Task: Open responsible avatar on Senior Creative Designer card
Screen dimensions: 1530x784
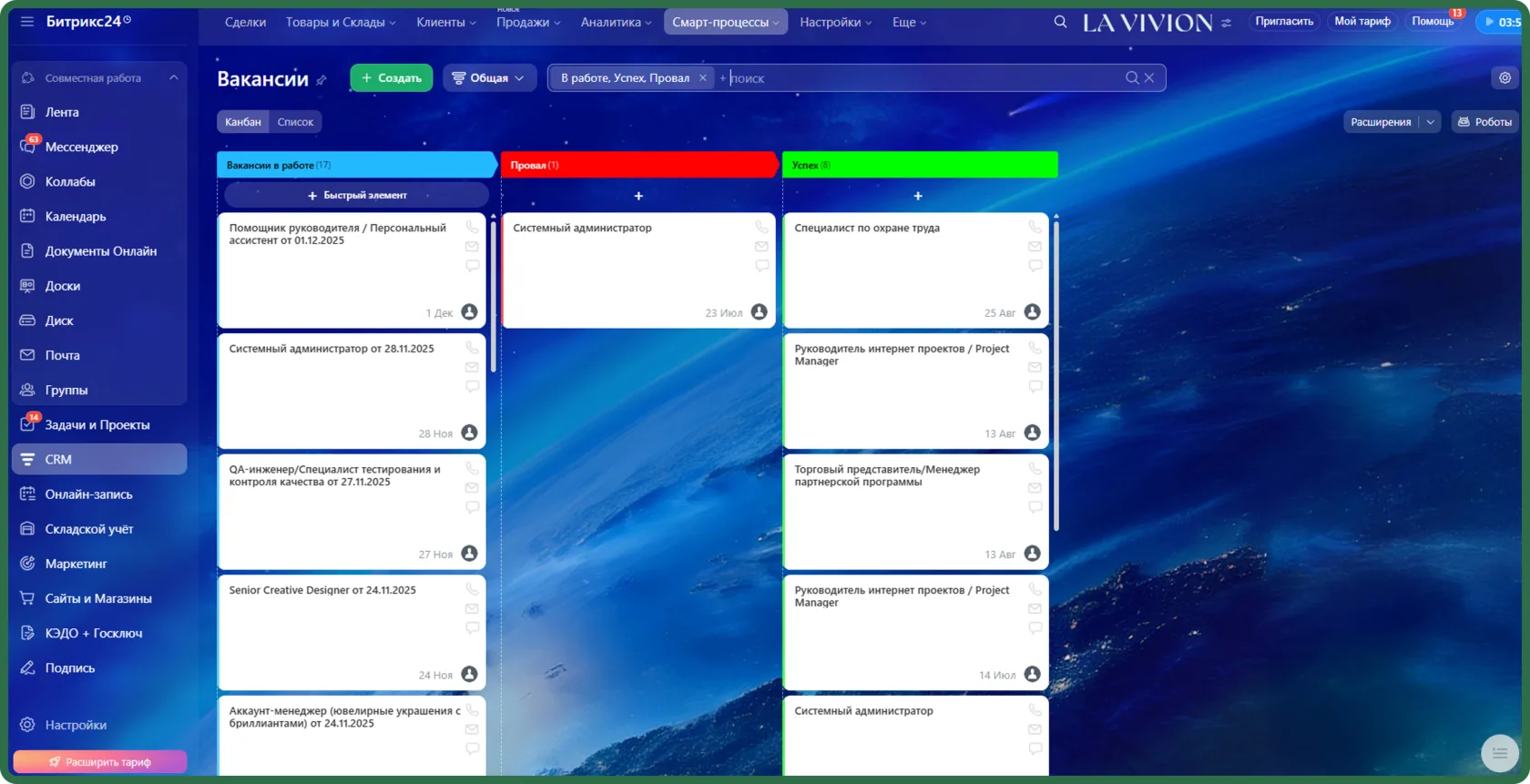Action: click(x=469, y=674)
